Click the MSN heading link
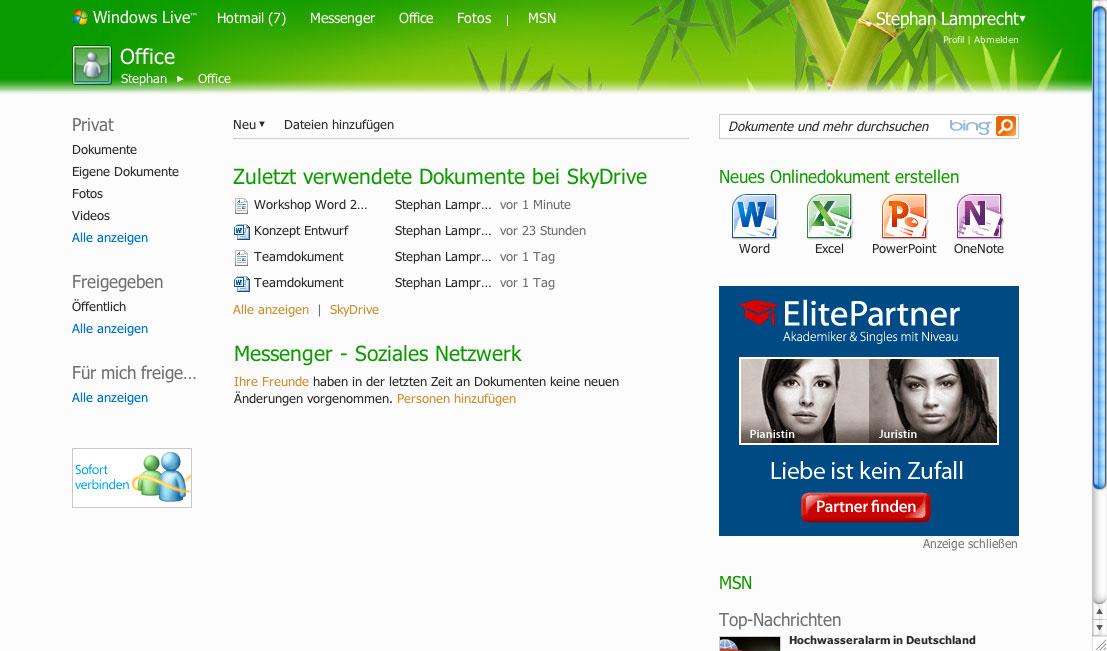 (735, 583)
